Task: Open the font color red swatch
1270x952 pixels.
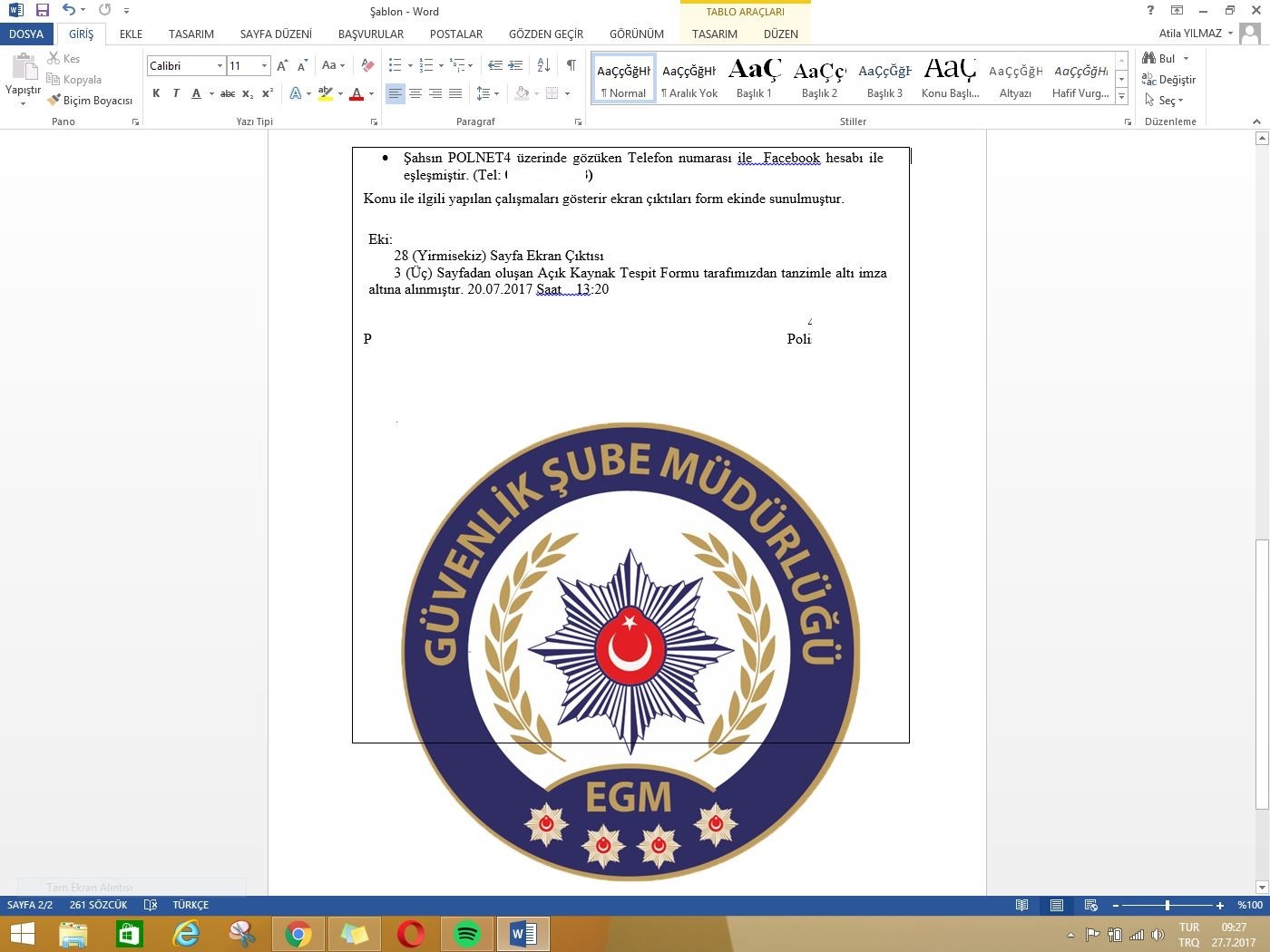Action: tap(357, 93)
